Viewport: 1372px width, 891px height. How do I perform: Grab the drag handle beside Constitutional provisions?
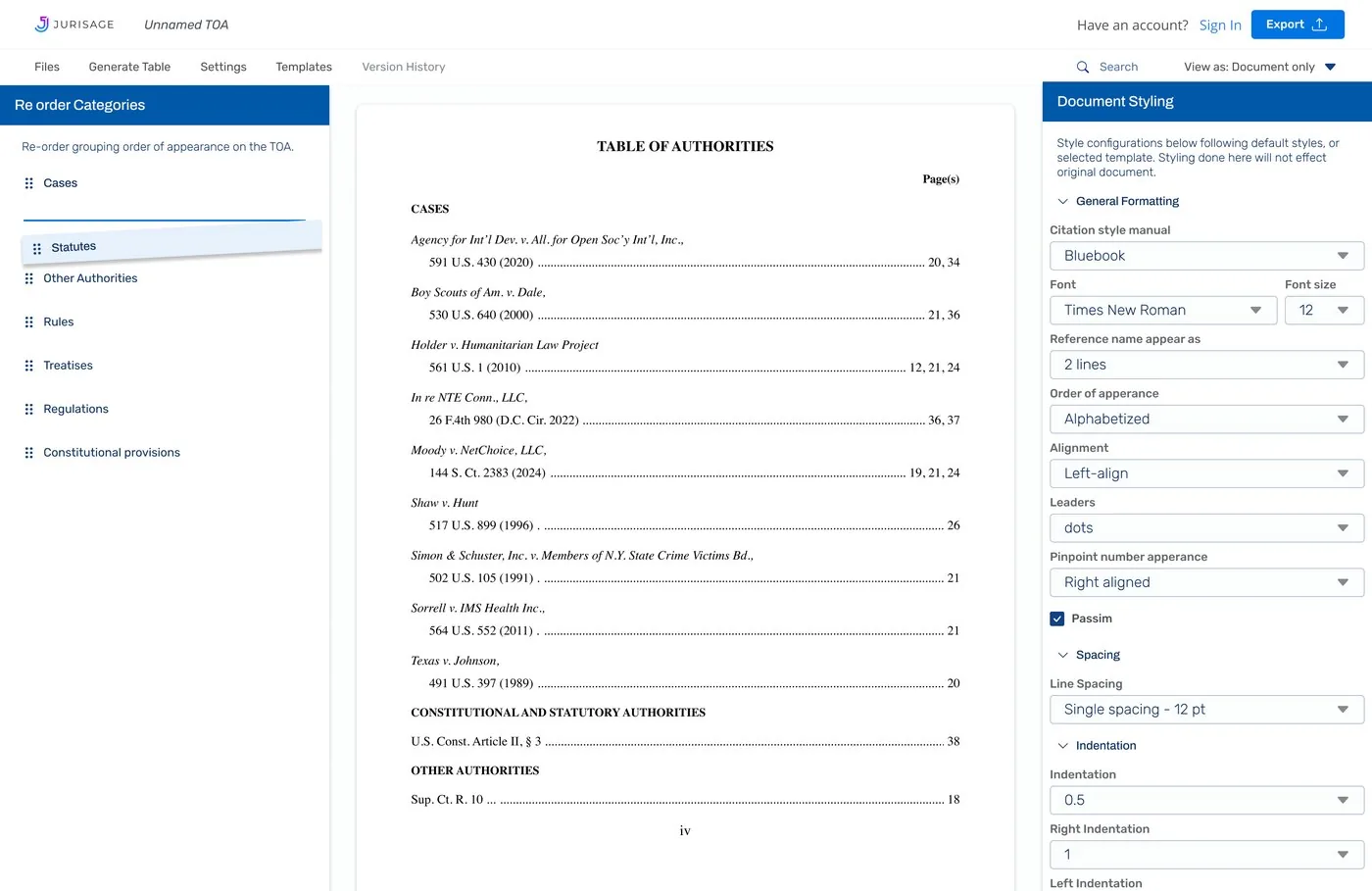click(29, 453)
